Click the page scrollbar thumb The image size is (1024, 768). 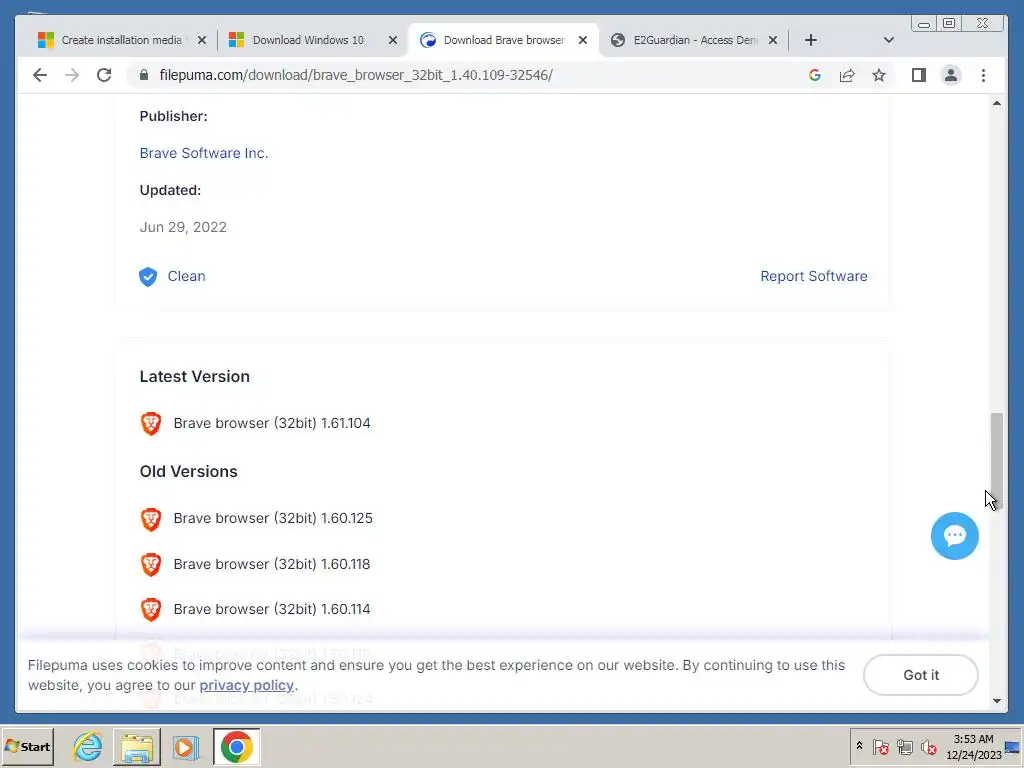tap(996, 459)
